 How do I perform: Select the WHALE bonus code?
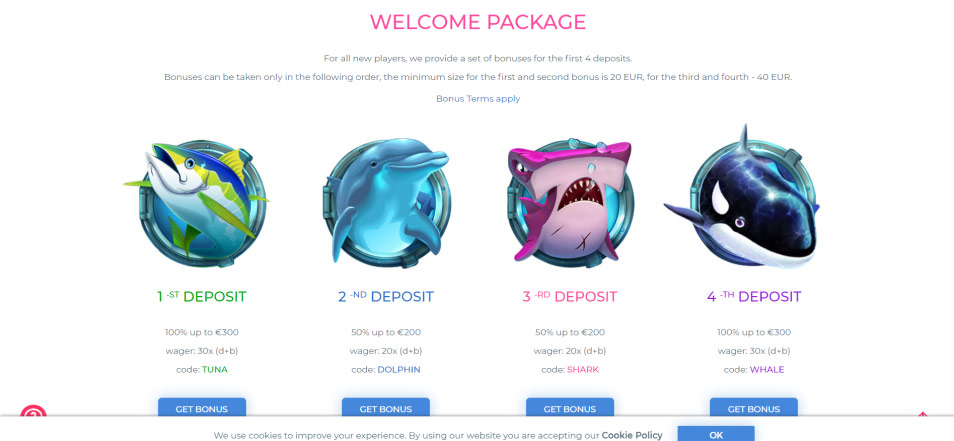click(x=767, y=369)
